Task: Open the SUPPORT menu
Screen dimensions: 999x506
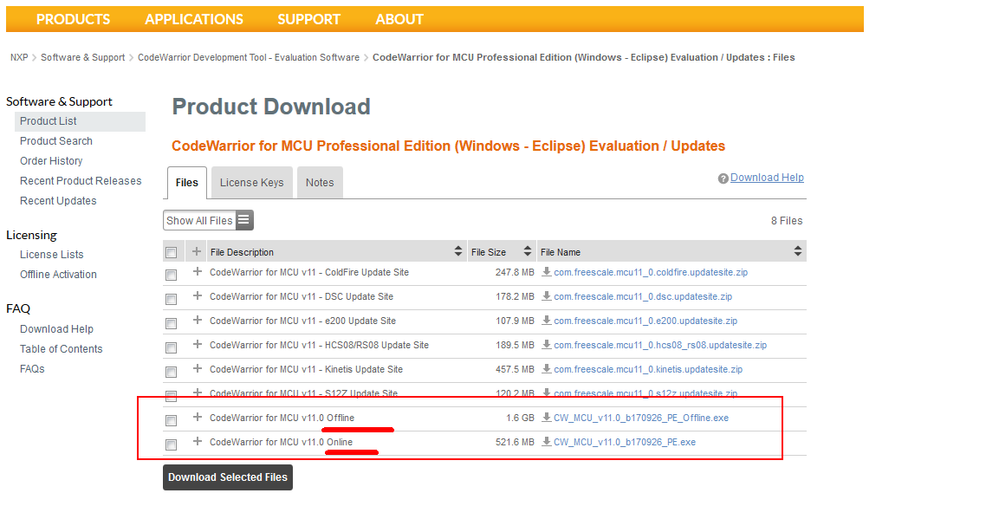Action: (309, 19)
